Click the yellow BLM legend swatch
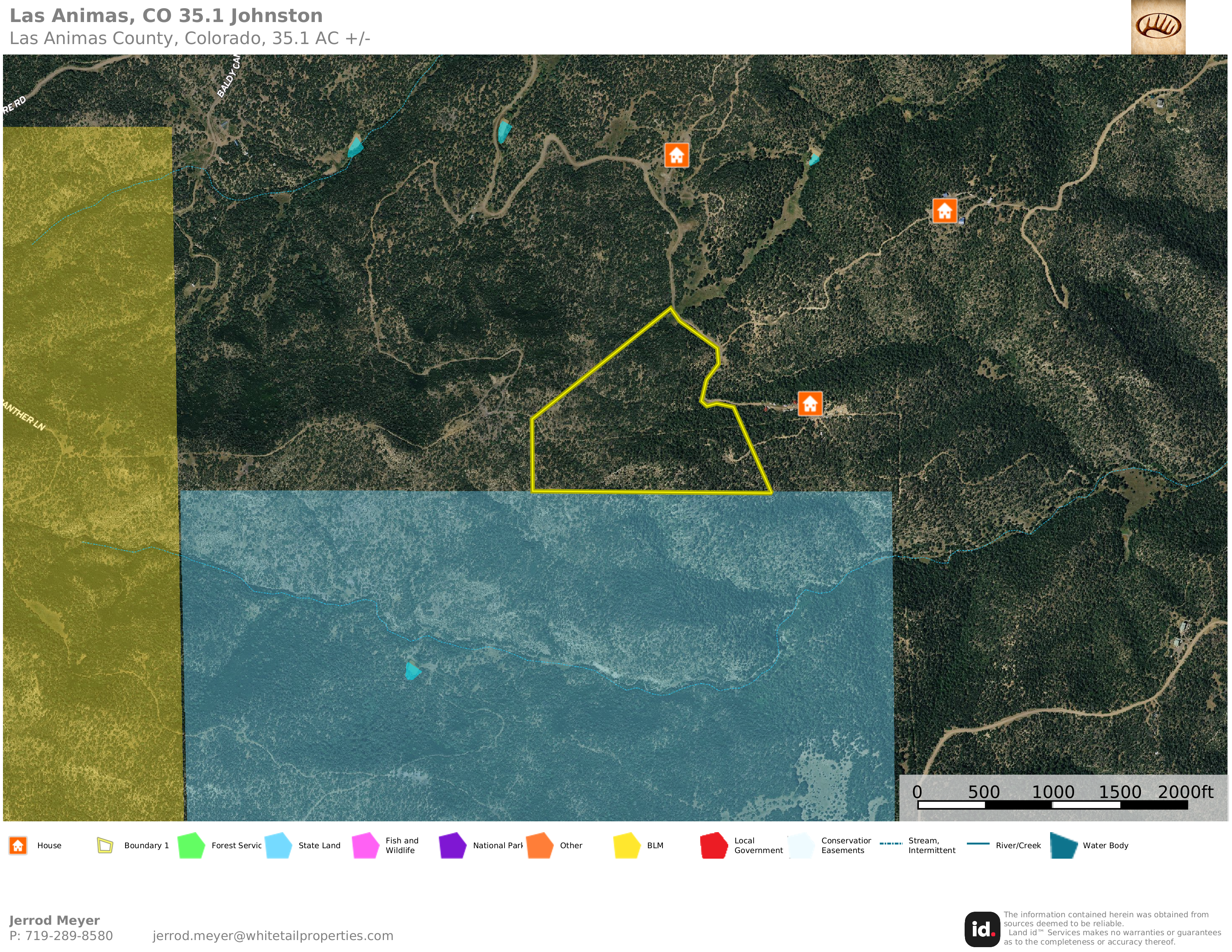The height and width of the screenshot is (952, 1232). pos(627,845)
